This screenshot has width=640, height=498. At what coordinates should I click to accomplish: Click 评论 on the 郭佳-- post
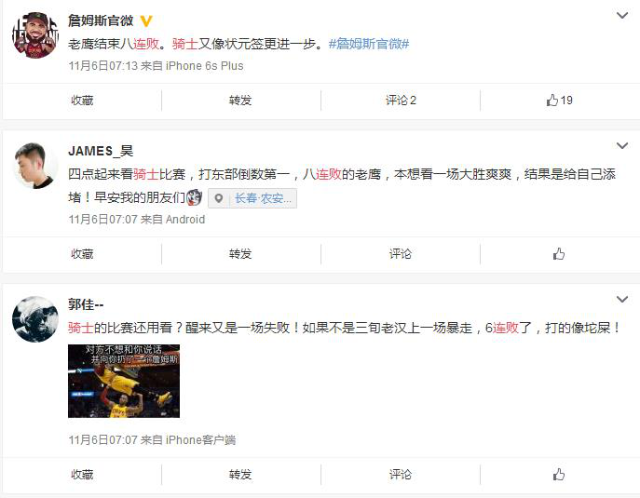click(400, 474)
